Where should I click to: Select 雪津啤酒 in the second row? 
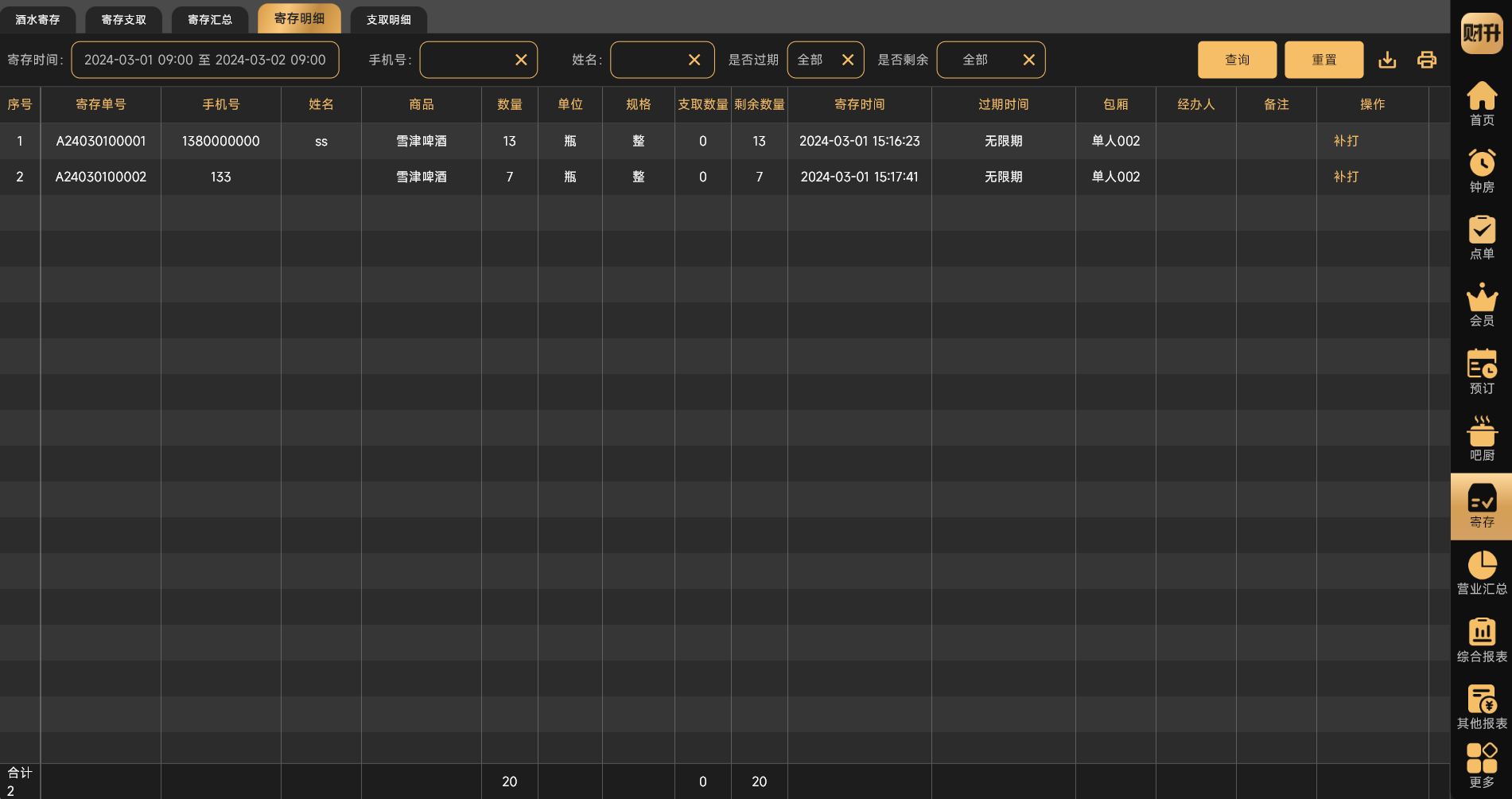pyautogui.click(x=422, y=177)
